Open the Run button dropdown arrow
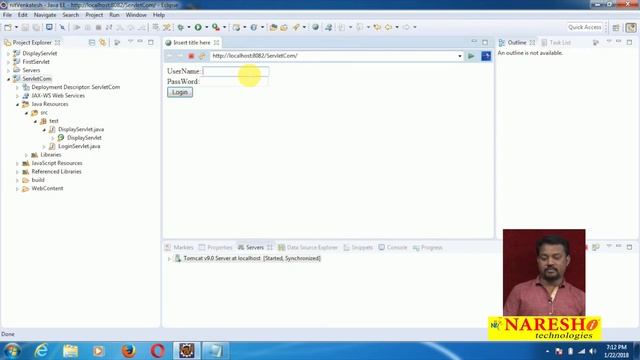Viewport: 640px width, 360px height. point(207,27)
